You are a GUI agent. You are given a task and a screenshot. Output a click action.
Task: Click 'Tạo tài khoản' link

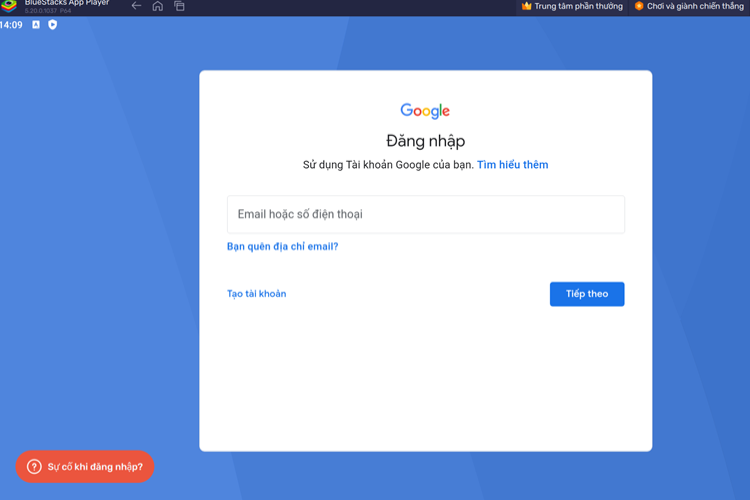(256, 294)
